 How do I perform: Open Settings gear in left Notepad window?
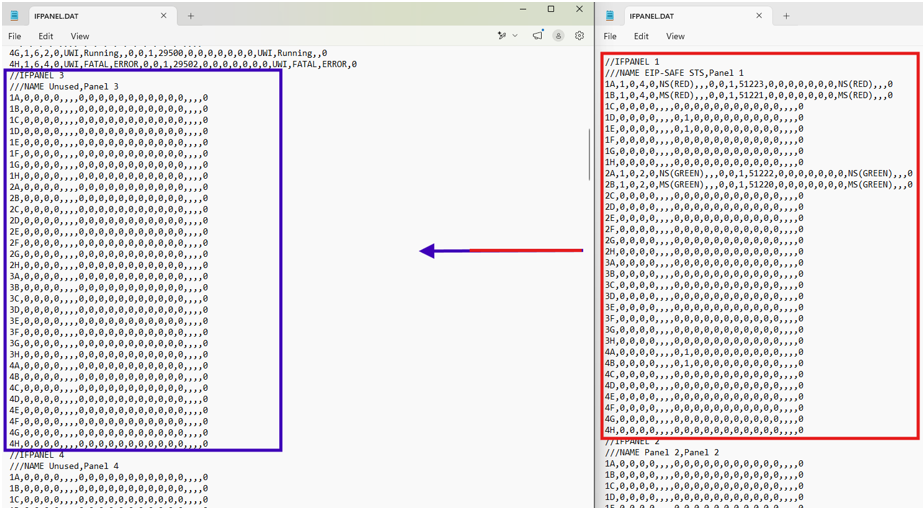[579, 36]
